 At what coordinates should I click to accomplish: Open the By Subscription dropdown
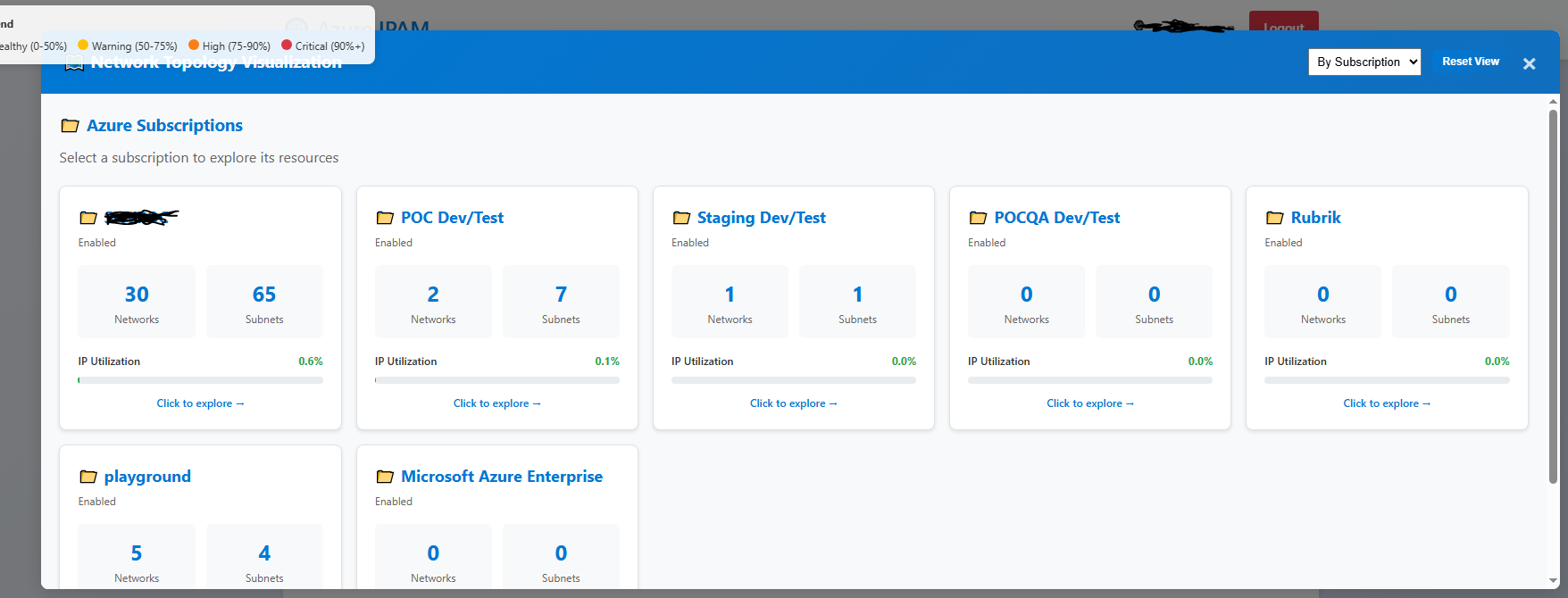pos(1364,62)
